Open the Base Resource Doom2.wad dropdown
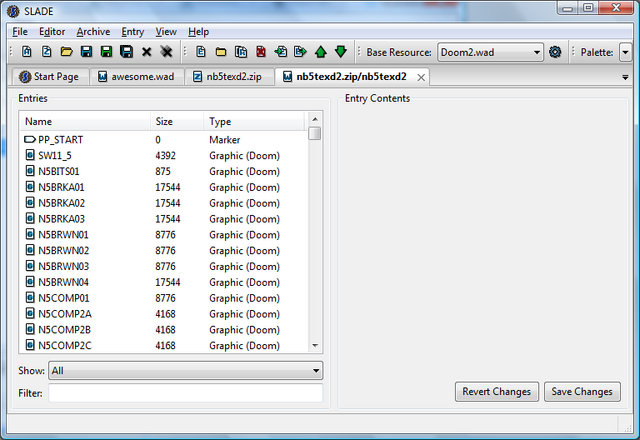Image resolution: width=640 pixels, height=440 pixels. [490, 52]
